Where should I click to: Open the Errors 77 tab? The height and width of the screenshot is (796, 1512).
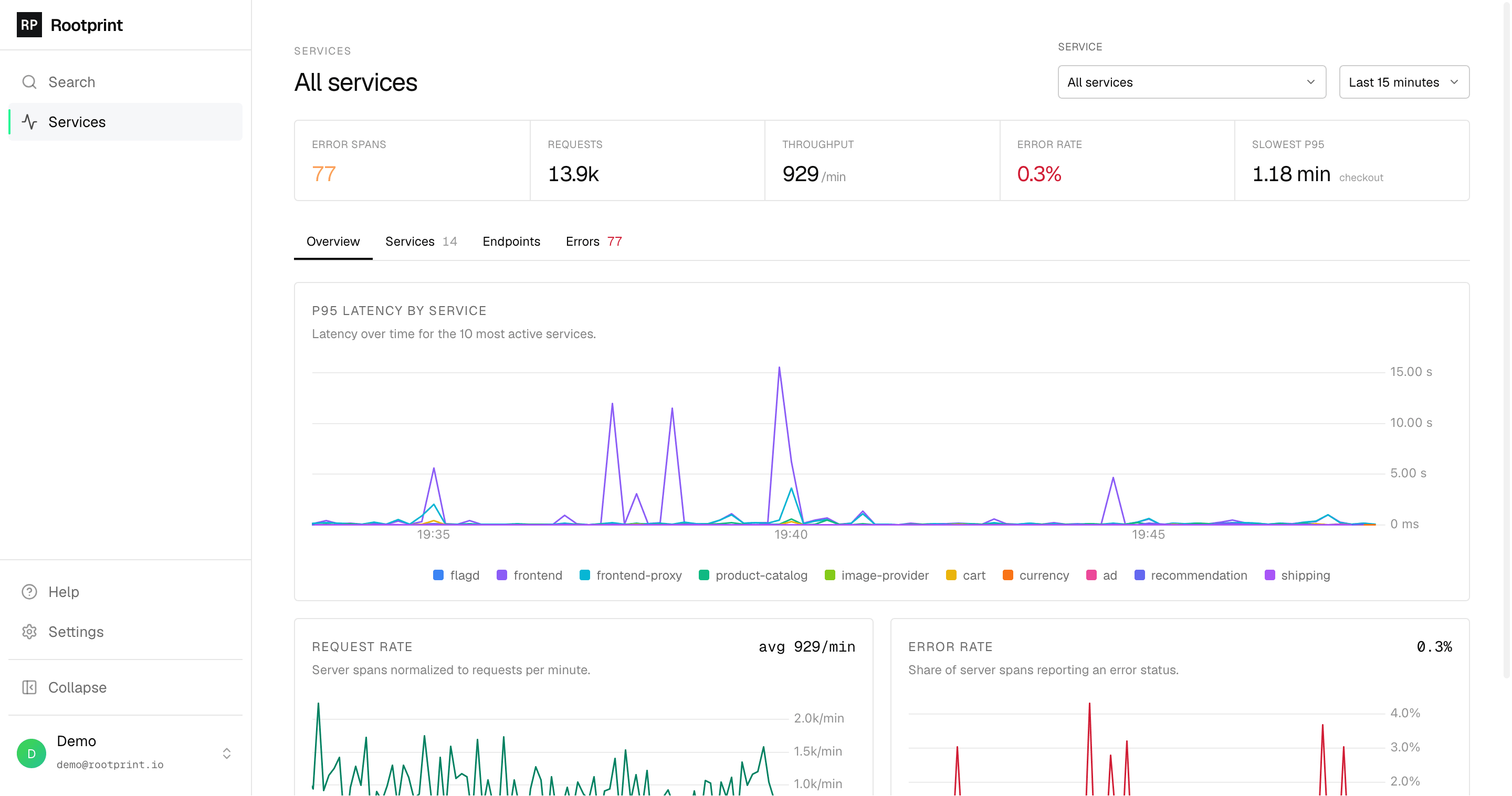(x=593, y=242)
